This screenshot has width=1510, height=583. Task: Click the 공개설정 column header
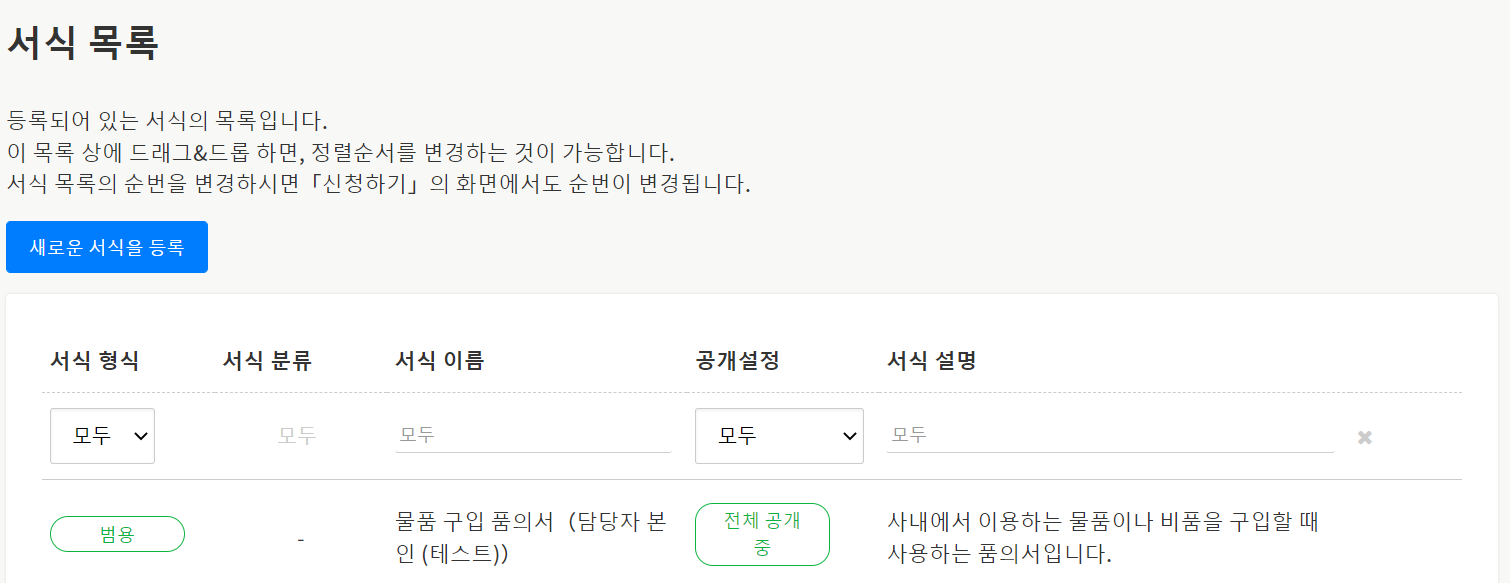click(737, 361)
